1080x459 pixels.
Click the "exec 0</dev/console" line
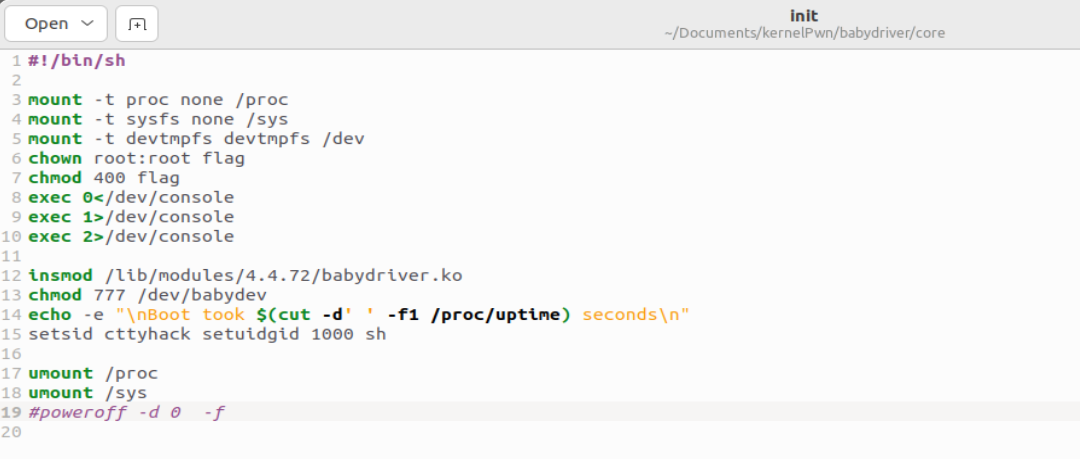[131, 197]
